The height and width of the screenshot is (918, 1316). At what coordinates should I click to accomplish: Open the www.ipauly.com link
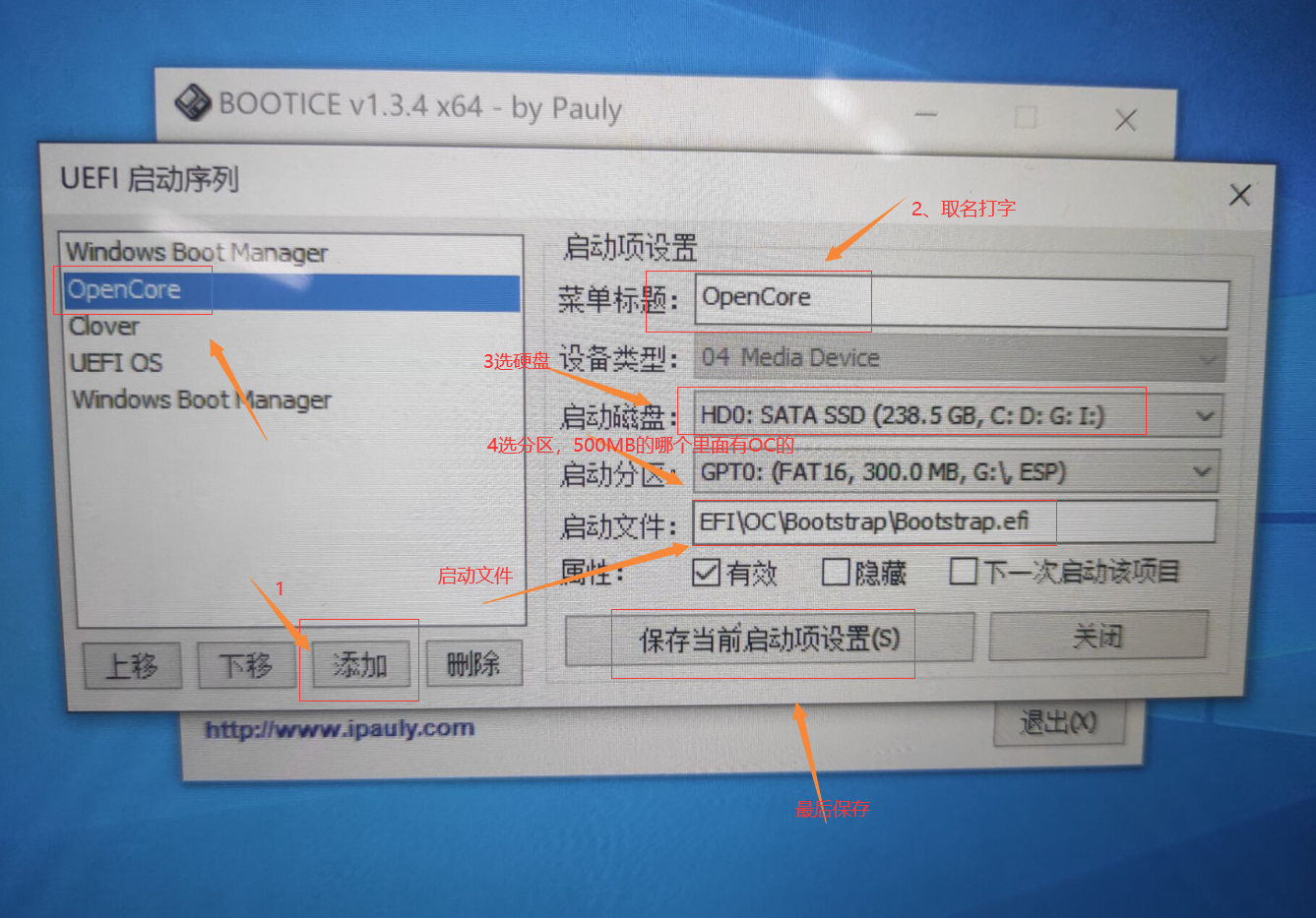pyautogui.click(x=340, y=729)
